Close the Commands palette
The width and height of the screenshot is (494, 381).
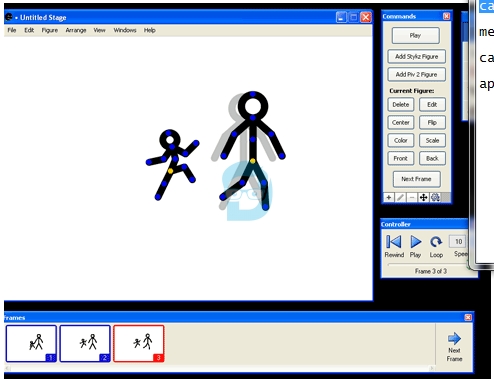tap(446, 16)
